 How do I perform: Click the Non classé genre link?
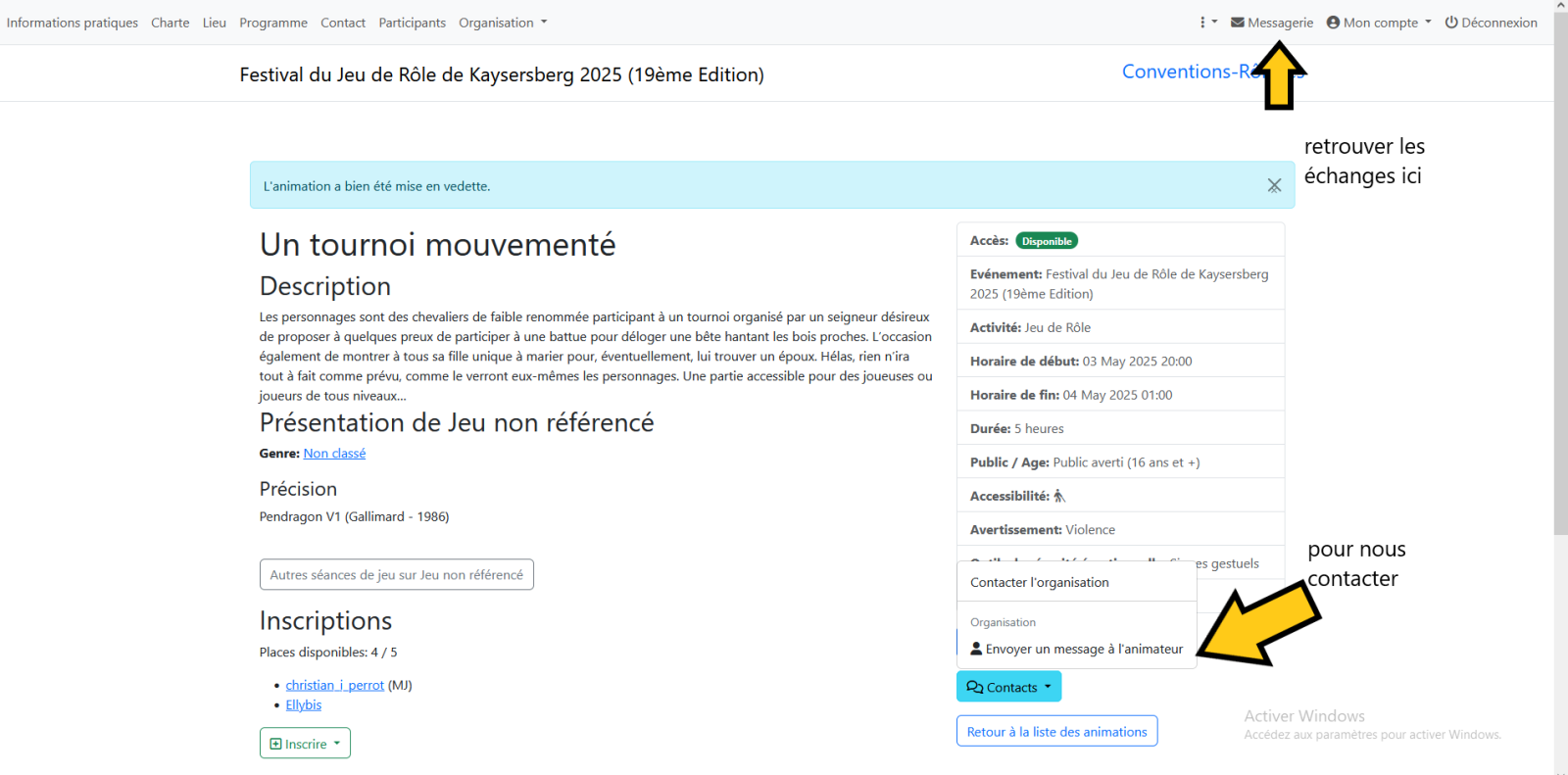[334, 454]
